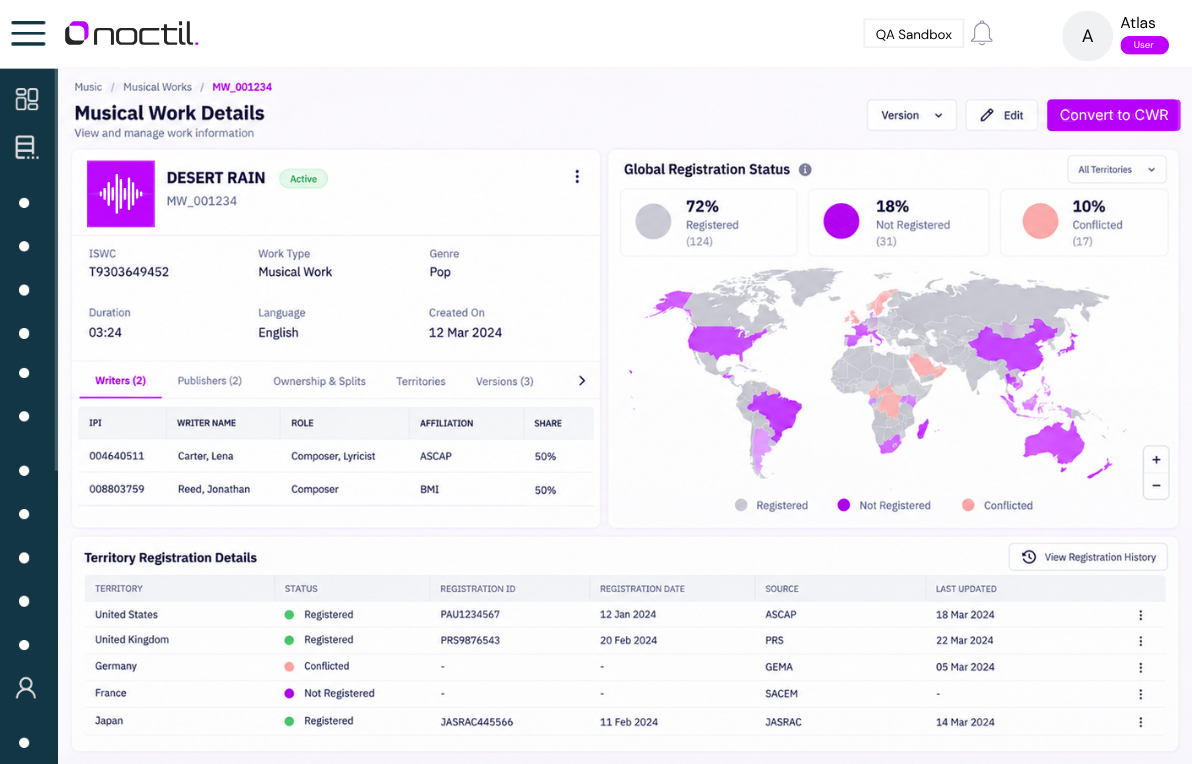The image size is (1192, 764).
Task: Open row actions for Germany
Action: pyautogui.click(x=1140, y=667)
